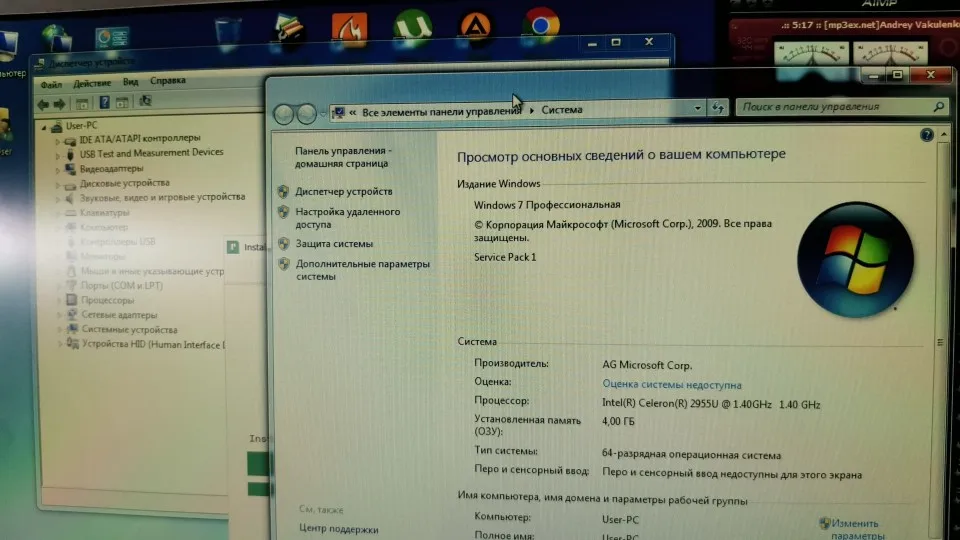
Task: Open the Файл menu in Device Manager
Action: pyautogui.click(x=51, y=84)
